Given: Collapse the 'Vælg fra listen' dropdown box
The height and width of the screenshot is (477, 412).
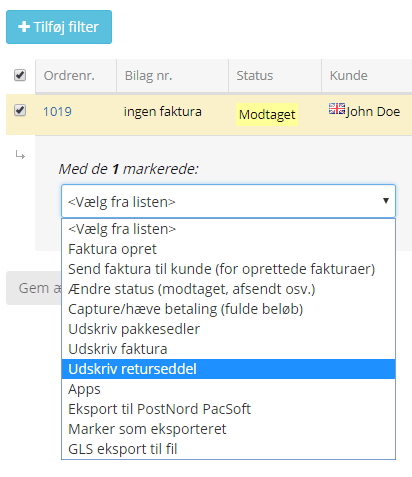Looking at the screenshot, I should click(x=228, y=201).
